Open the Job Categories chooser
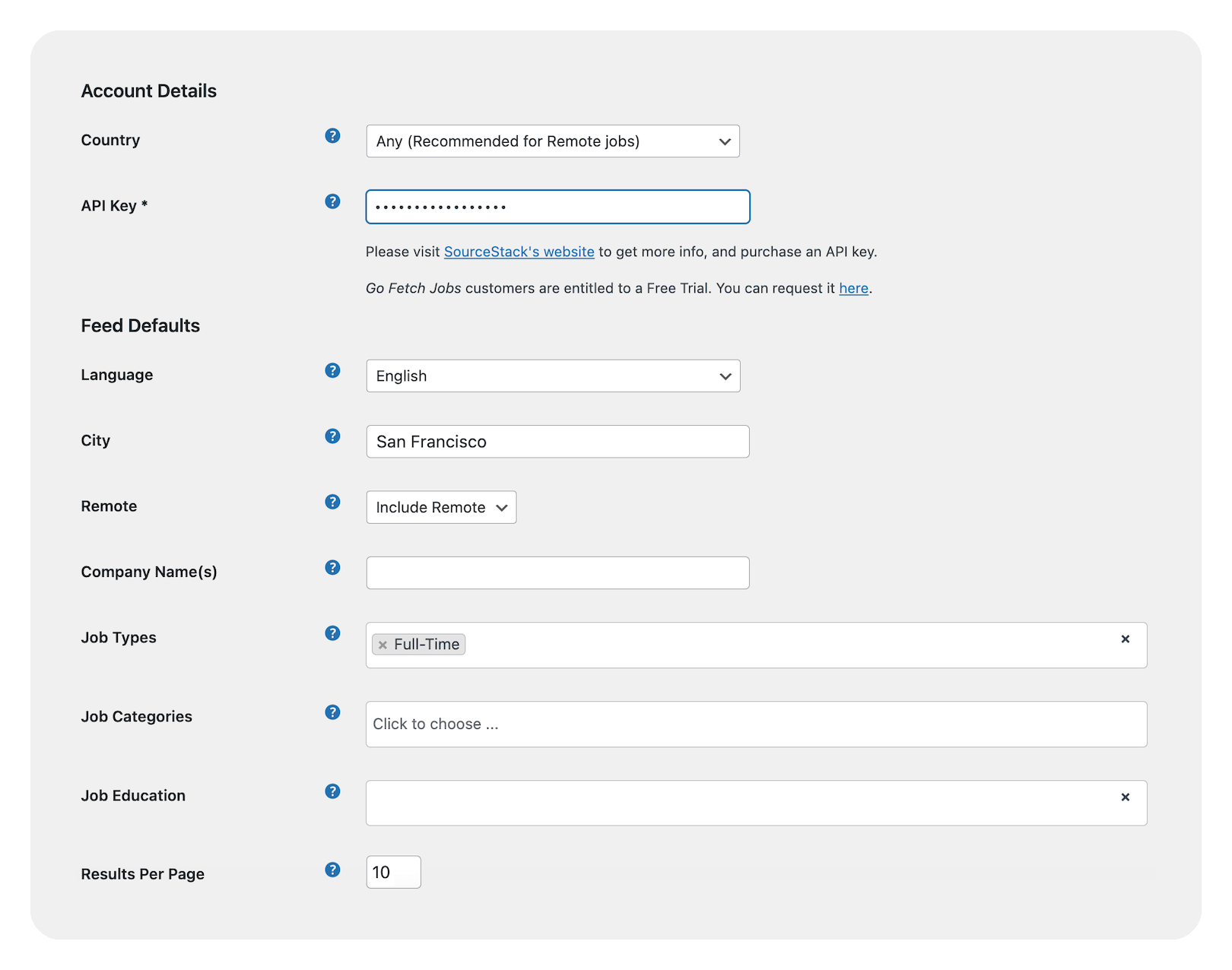 coord(756,724)
